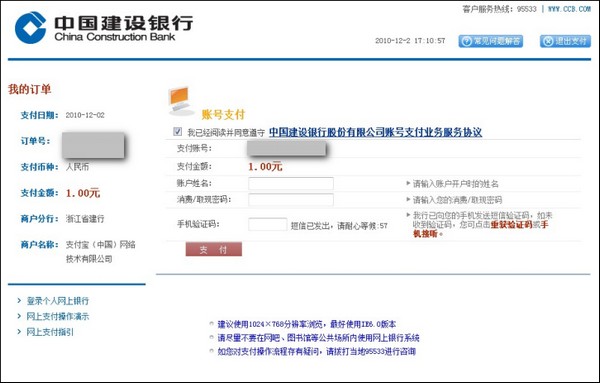Click the 客户服务热线: 95533 text
The height and width of the screenshot is (383, 600).
click(499, 9)
